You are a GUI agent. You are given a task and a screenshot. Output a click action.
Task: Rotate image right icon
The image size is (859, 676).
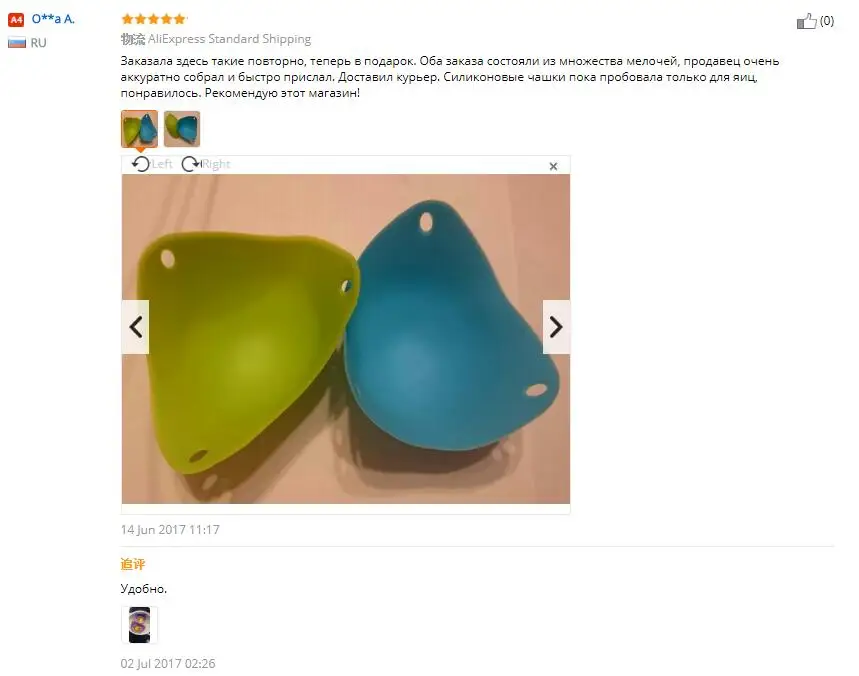pyautogui.click(x=191, y=164)
